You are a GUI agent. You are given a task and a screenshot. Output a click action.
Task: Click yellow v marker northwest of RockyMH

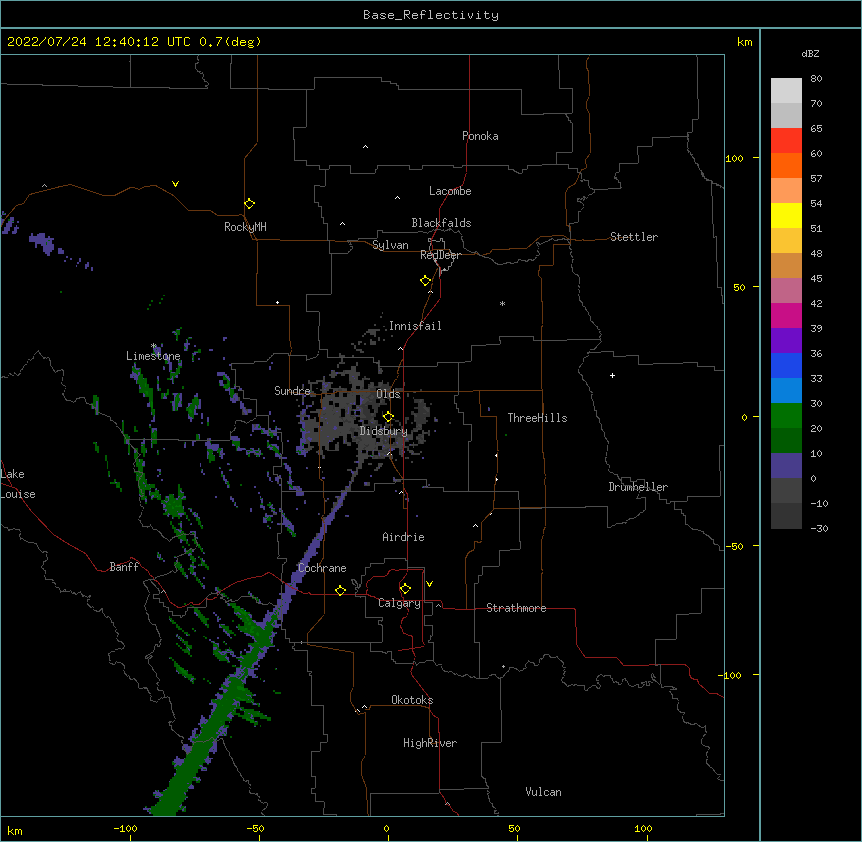(175, 184)
